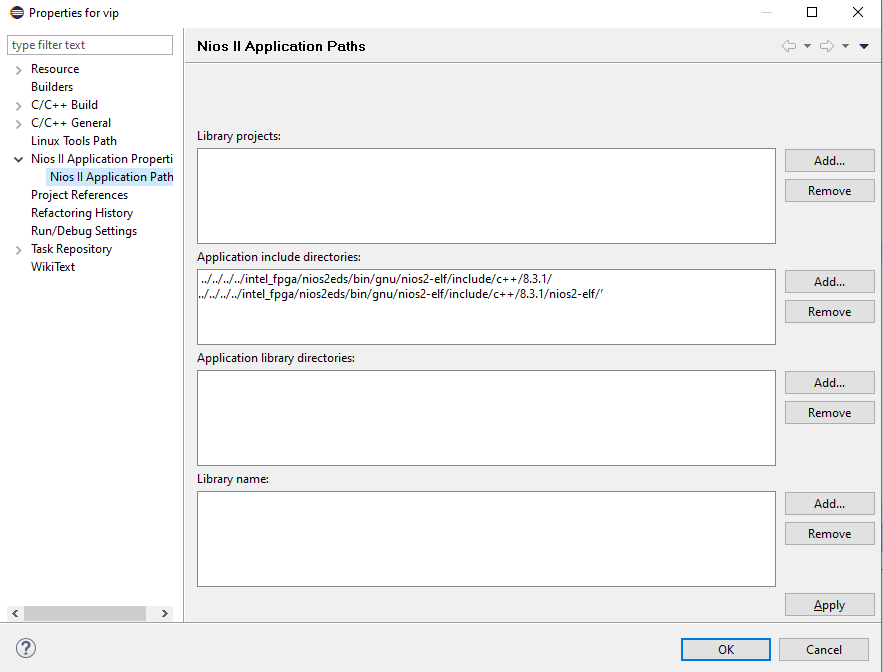Collapse the Nios II Application Properties node

pyautogui.click(x=19, y=159)
